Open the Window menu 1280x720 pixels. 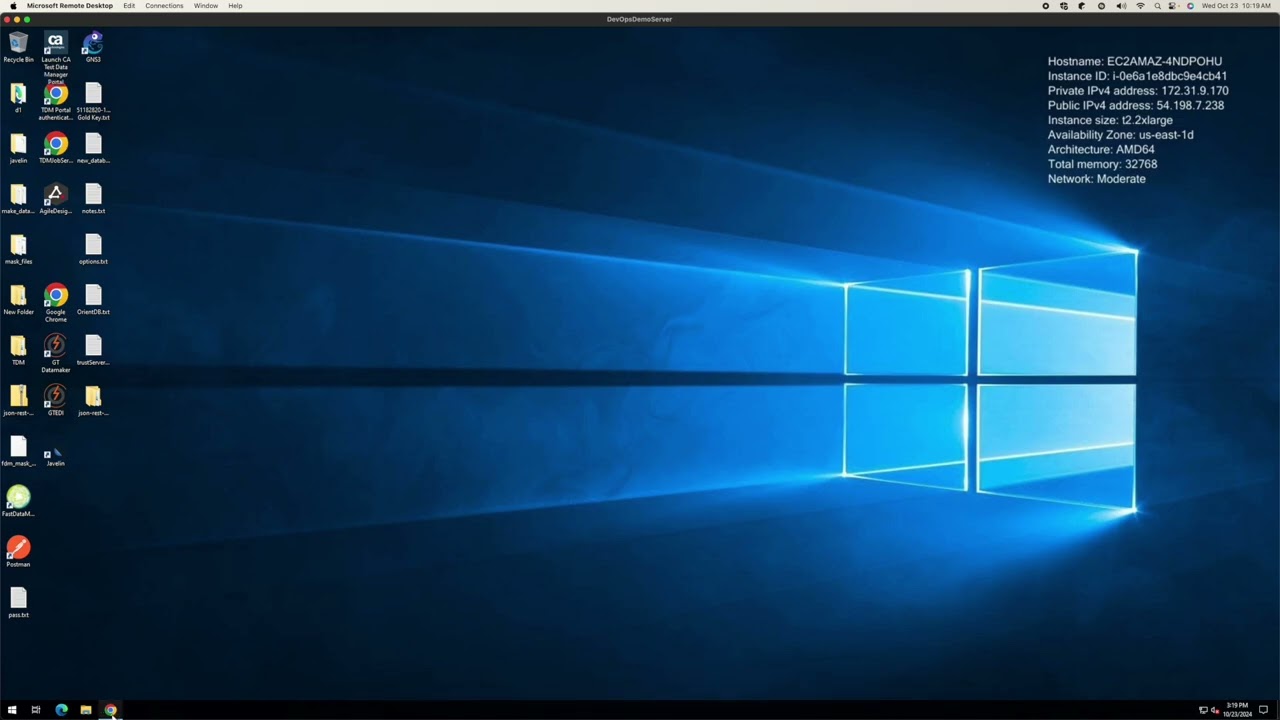(x=206, y=6)
